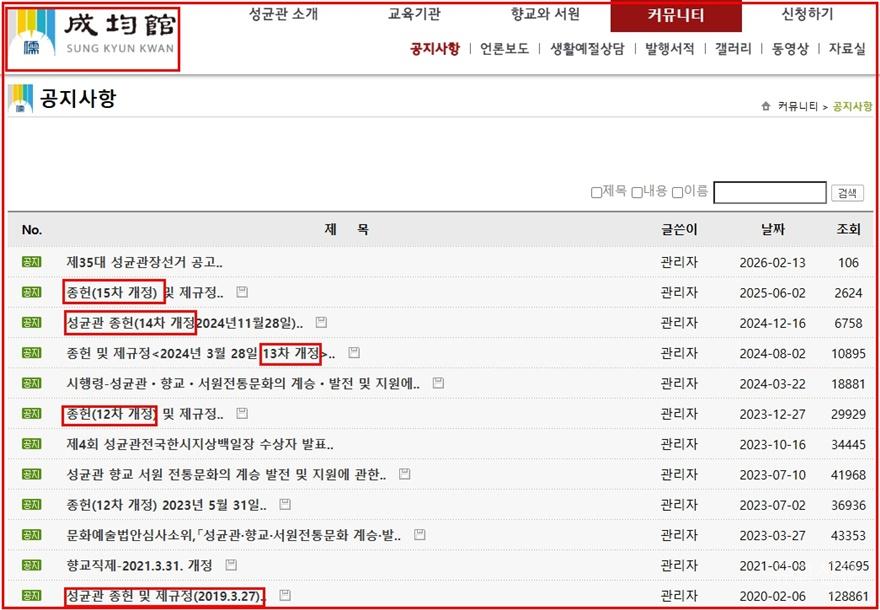The image size is (880, 610).
Task: Select 생활예절상담 submenu item
Action: pos(587,49)
